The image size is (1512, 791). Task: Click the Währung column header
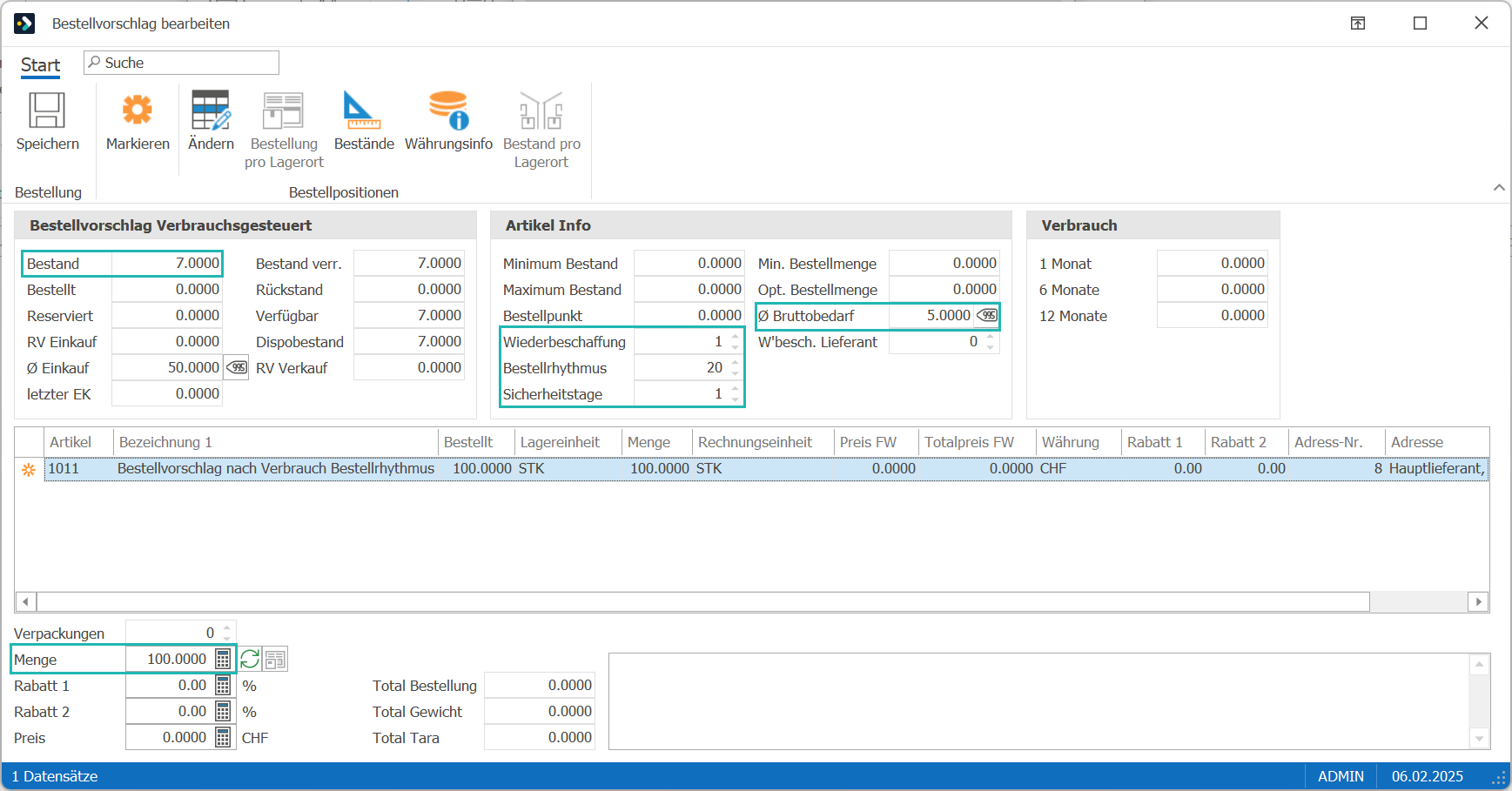1078,442
